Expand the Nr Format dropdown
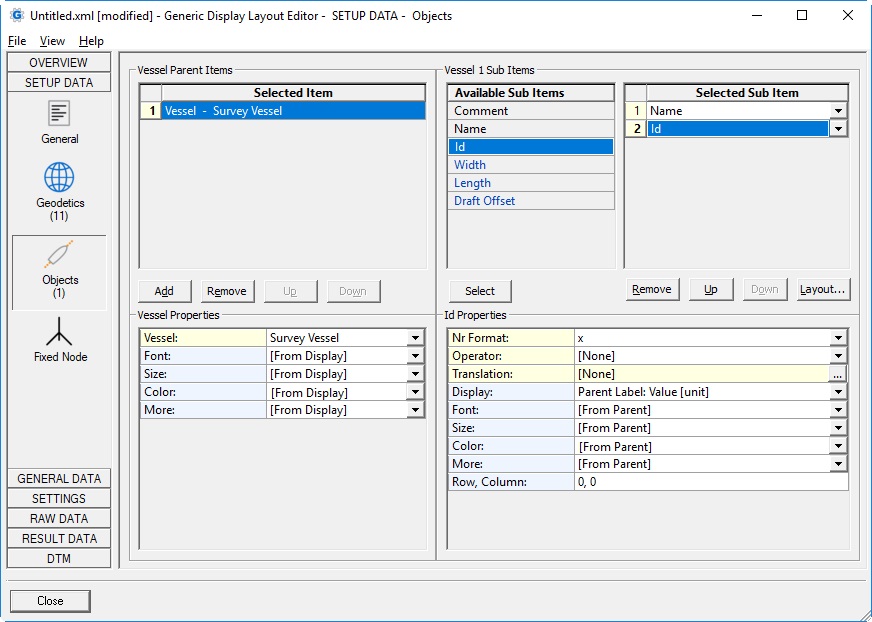The height and width of the screenshot is (622, 872). [x=838, y=338]
